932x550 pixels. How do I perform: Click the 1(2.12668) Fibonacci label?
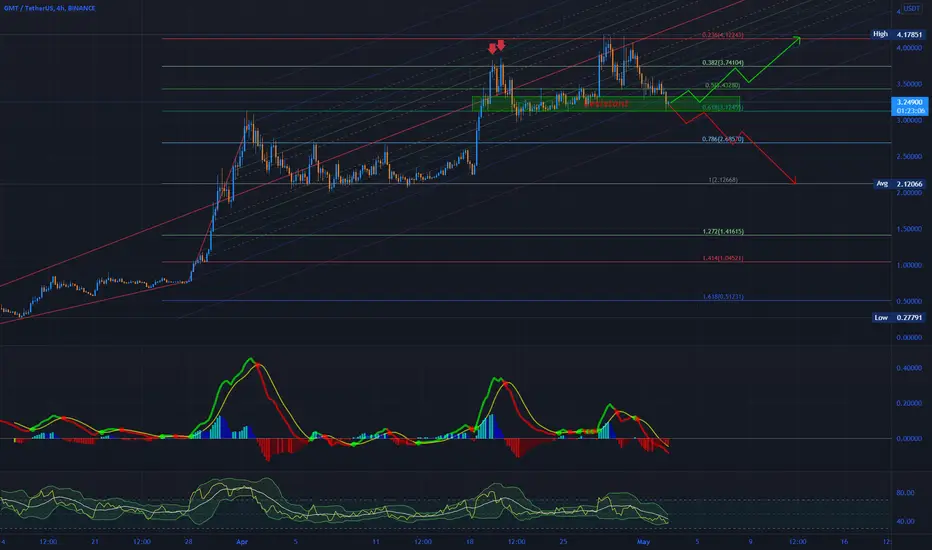(723, 180)
